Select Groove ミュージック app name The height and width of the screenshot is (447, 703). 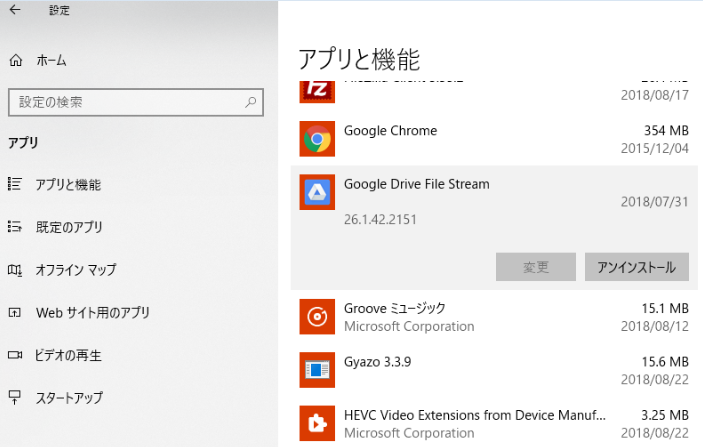click(x=395, y=308)
